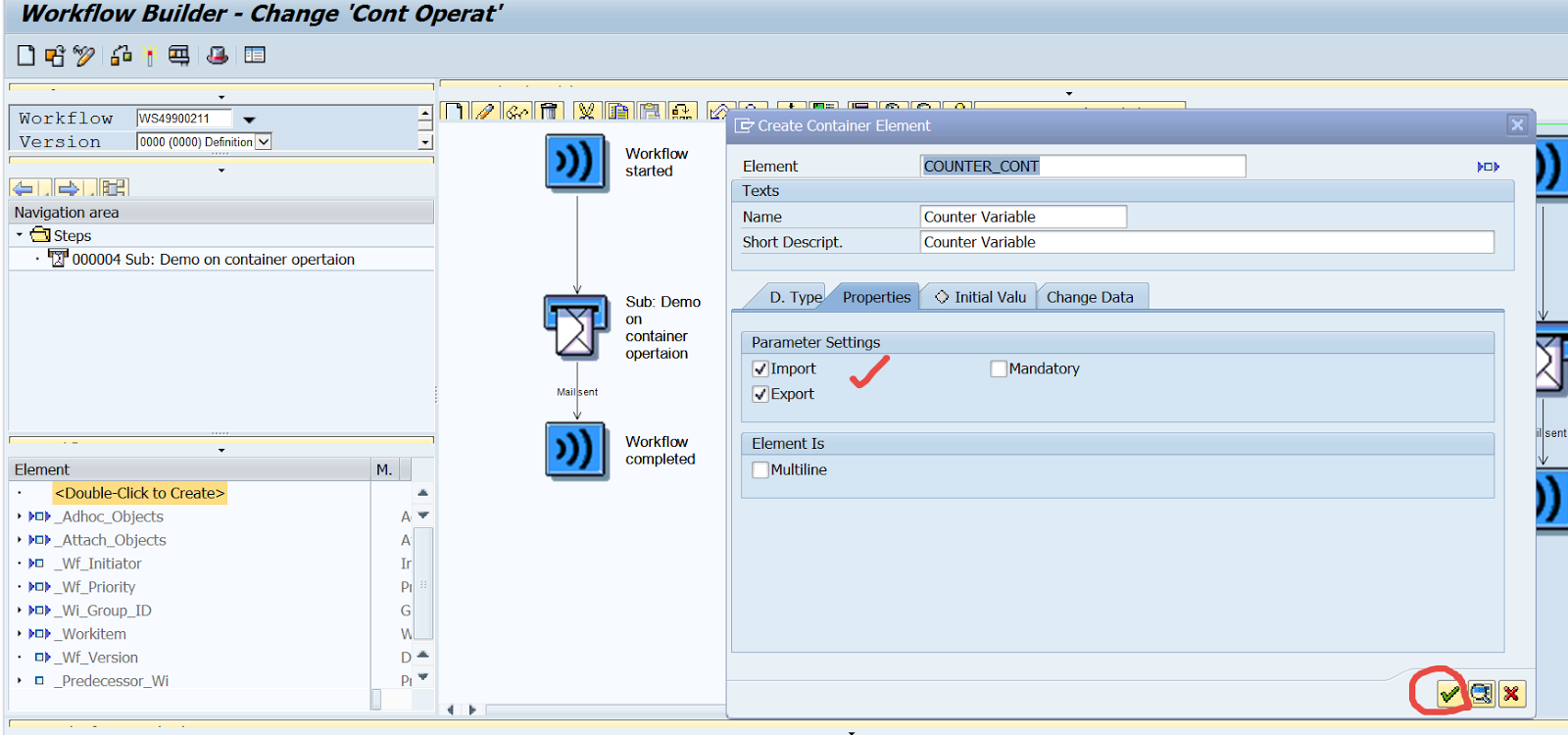This screenshot has width=1568, height=735.
Task: Expand the _Adhoc_Objects element
Action: click(x=19, y=516)
